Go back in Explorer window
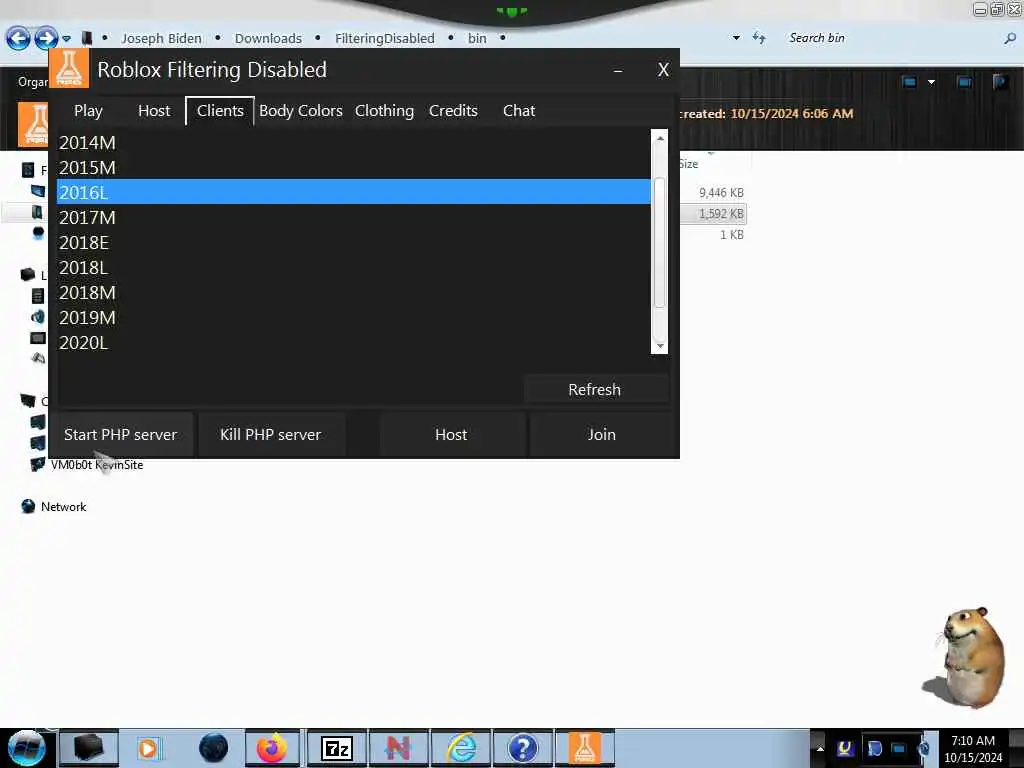The height and width of the screenshot is (768, 1024). point(18,39)
